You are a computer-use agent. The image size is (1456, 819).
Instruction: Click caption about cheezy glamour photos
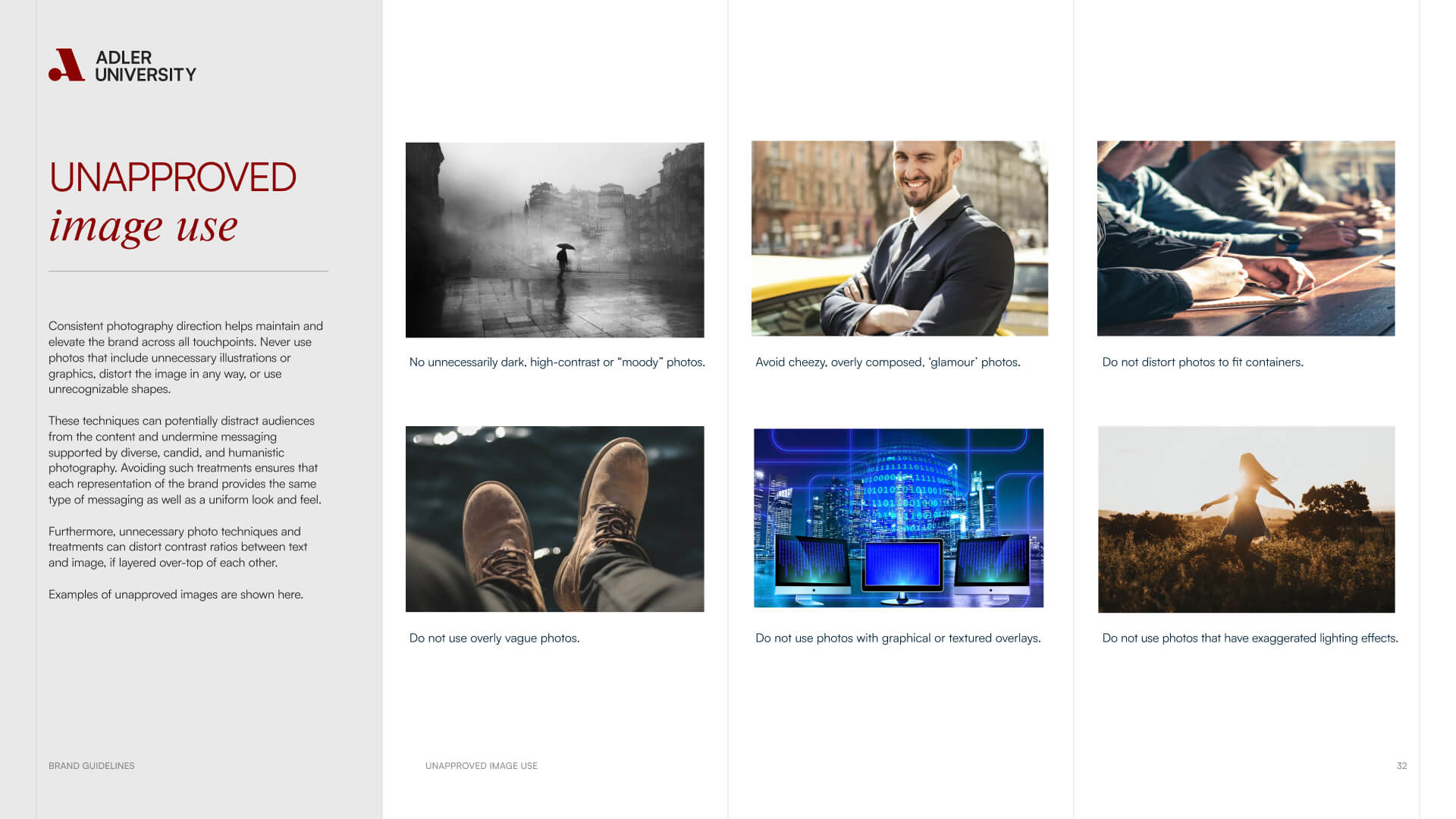pos(887,362)
